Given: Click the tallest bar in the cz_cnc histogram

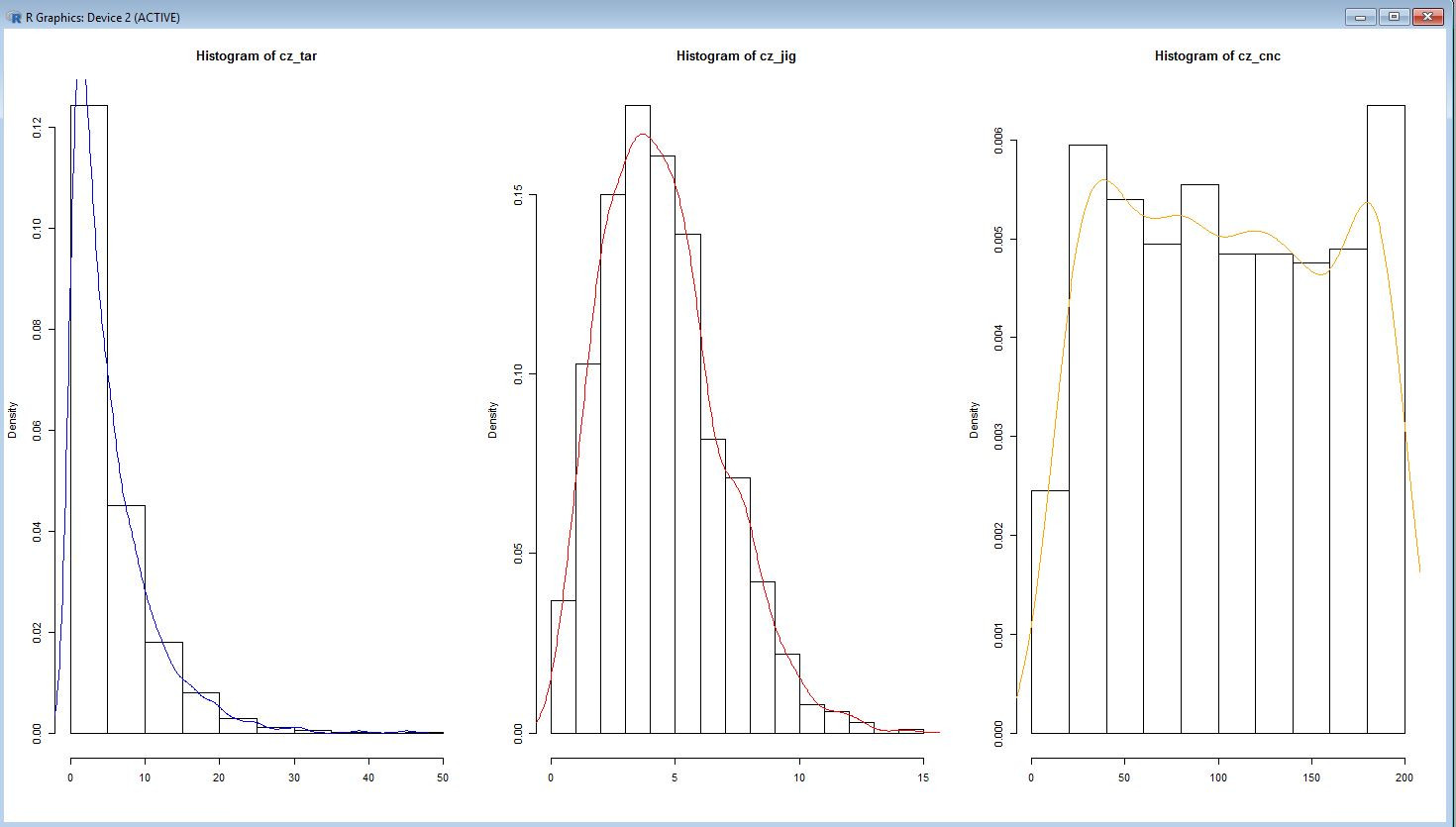Looking at the screenshot, I should pos(1386,416).
